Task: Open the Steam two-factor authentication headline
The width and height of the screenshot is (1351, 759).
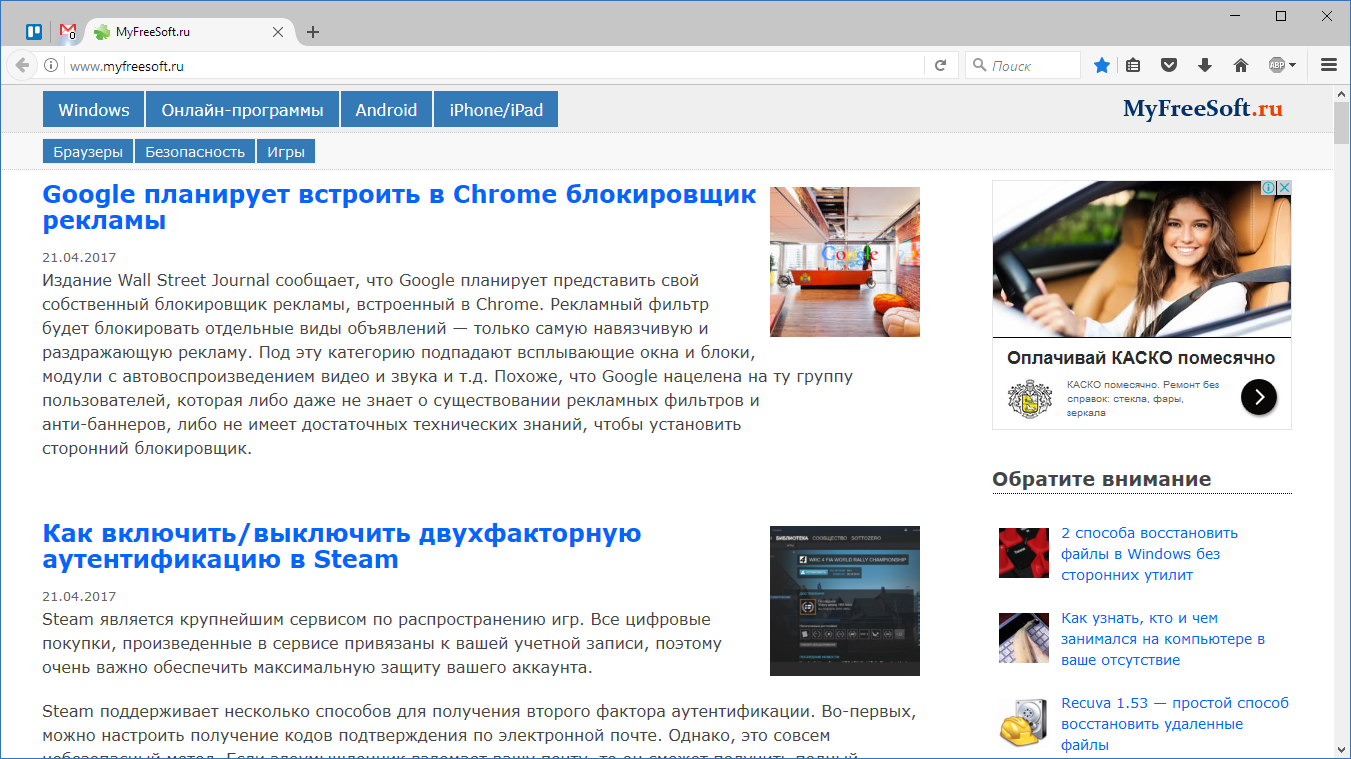Action: 342,546
